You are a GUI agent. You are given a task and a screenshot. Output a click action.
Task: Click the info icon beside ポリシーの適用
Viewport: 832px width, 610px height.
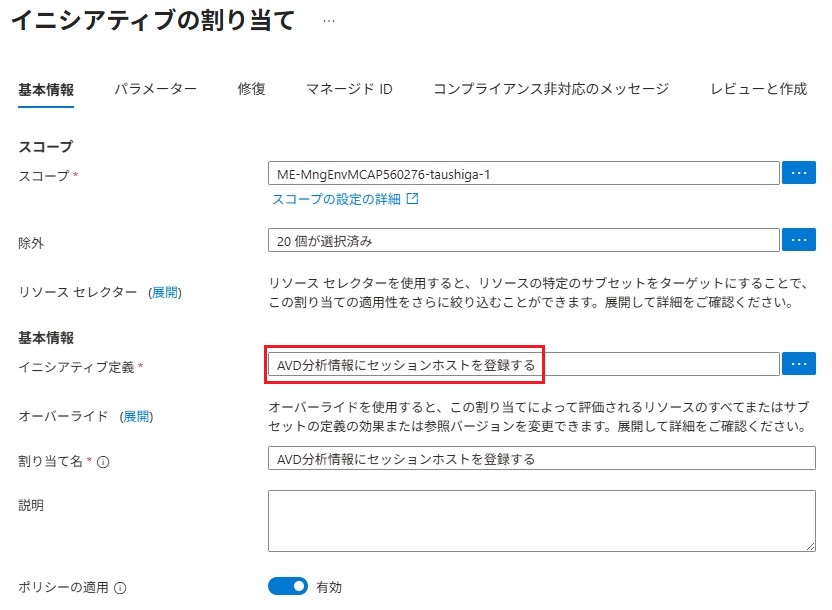coord(120,587)
